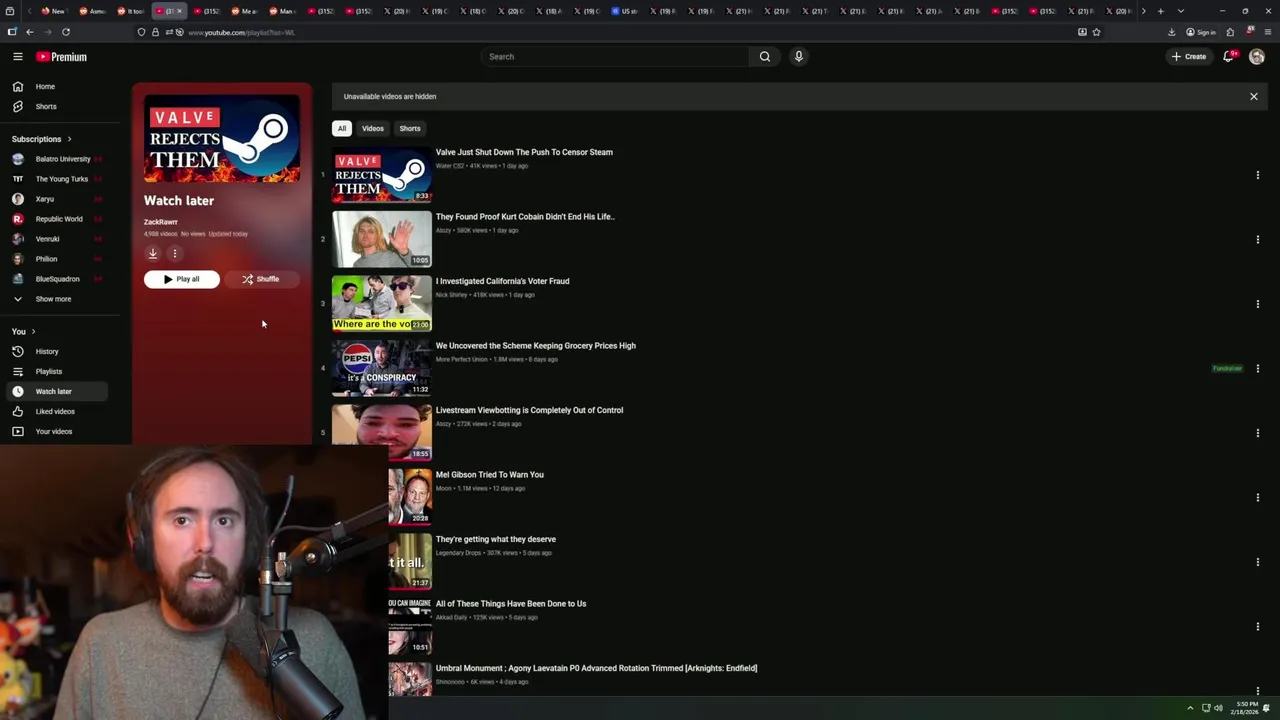Expand the Subscriptions section chevron

pos(69,139)
